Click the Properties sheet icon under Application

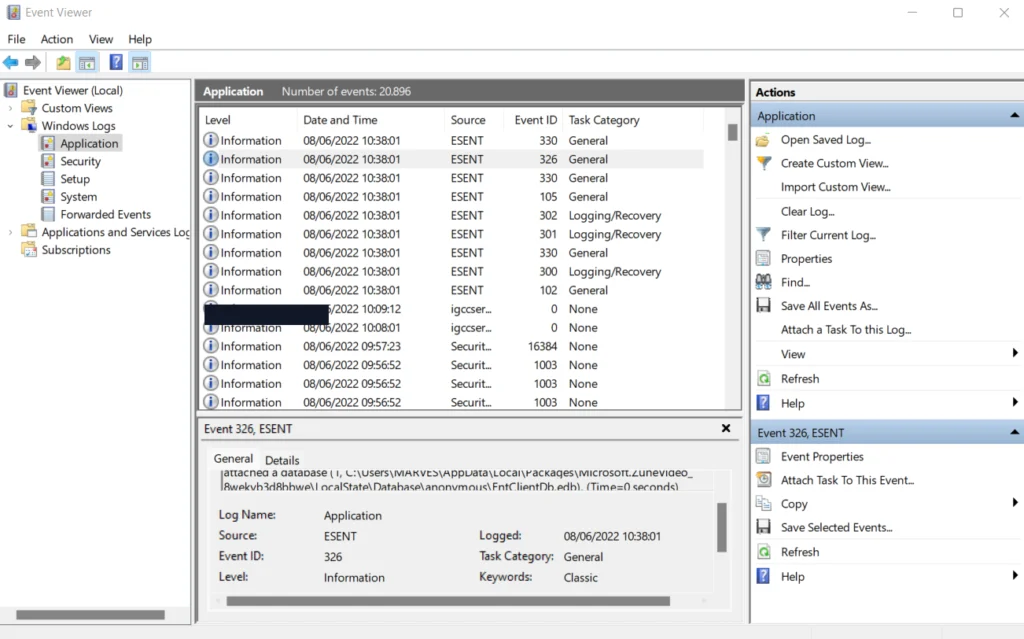[x=763, y=258]
